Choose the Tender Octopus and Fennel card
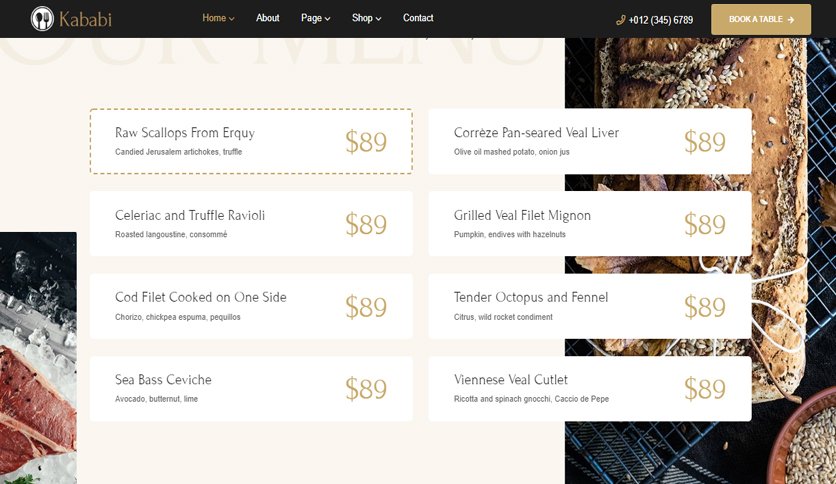The height and width of the screenshot is (484, 836). point(590,306)
